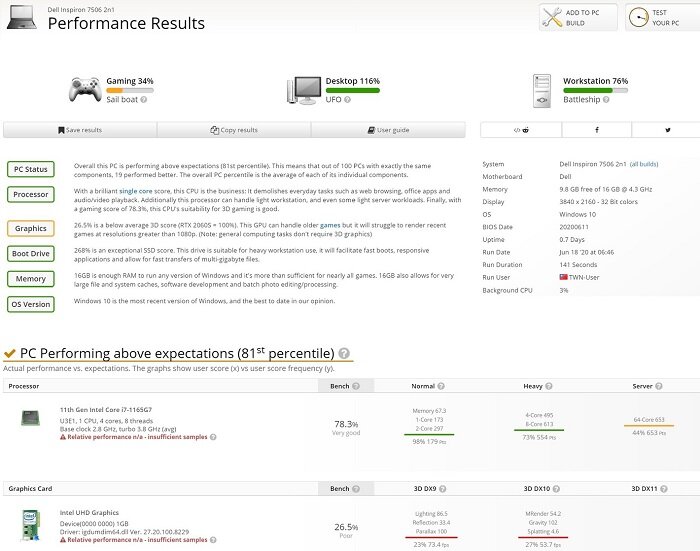Open the games link in graphics description
This screenshot has width=700, height=551.
coord(330,225)
